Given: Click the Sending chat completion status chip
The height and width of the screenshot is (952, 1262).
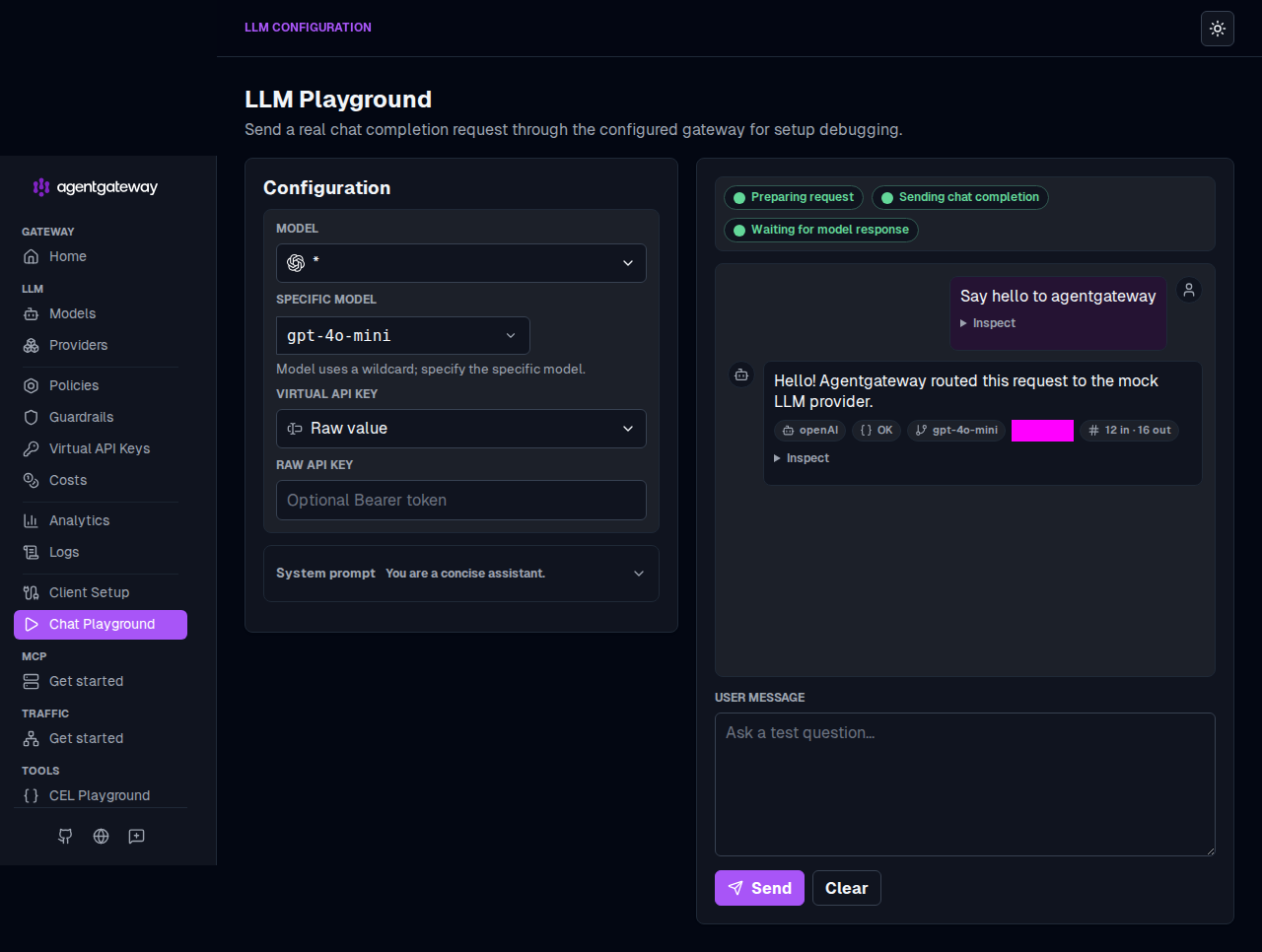Looking at the screenshot, I should pos(959,197).
